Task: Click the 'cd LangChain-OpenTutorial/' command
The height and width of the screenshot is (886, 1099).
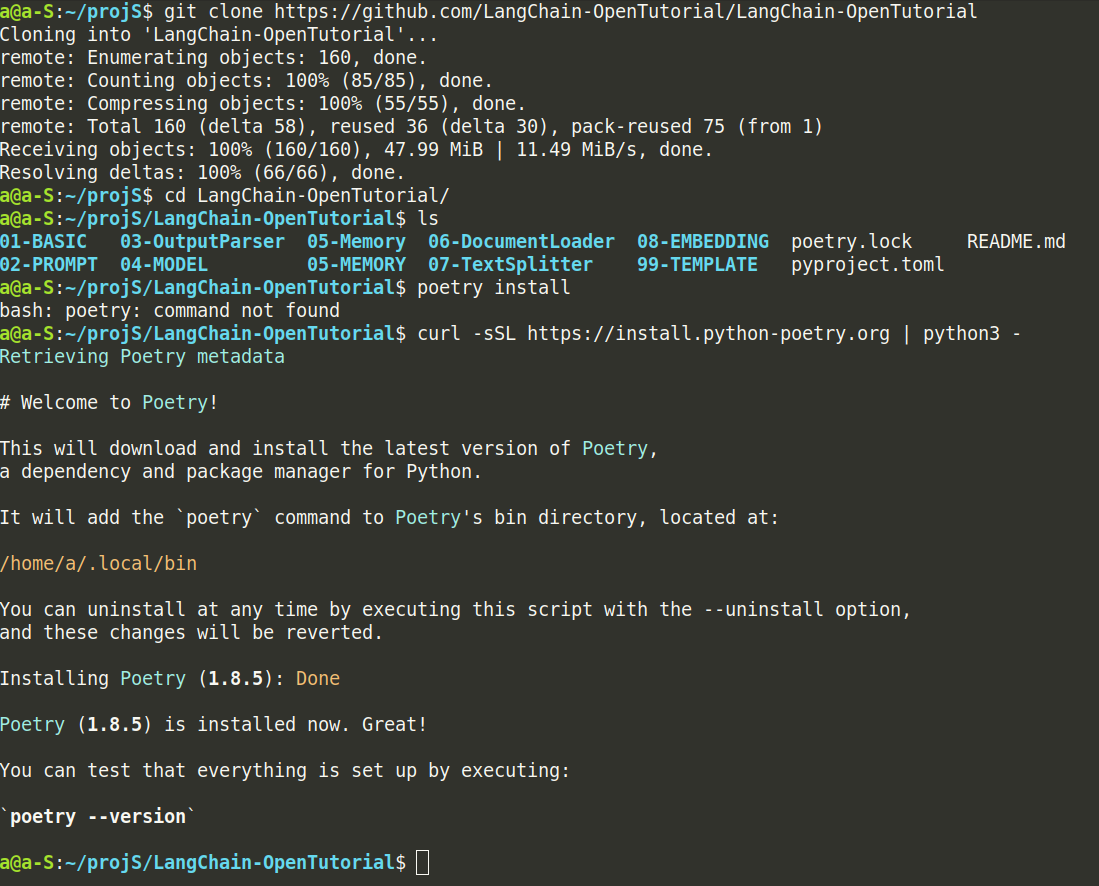Action: (307, 196)
